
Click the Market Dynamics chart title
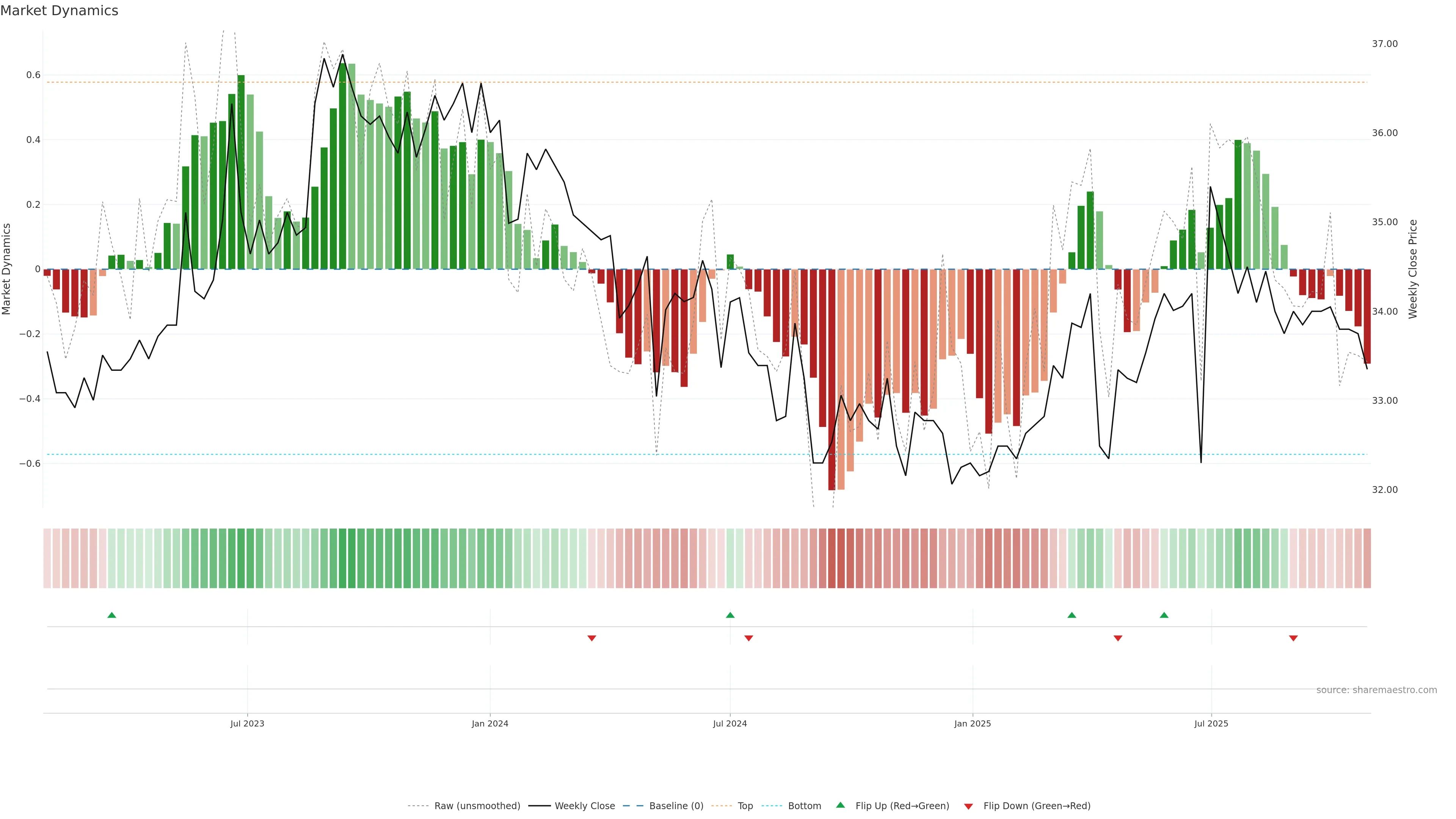[x=60, y=11]
